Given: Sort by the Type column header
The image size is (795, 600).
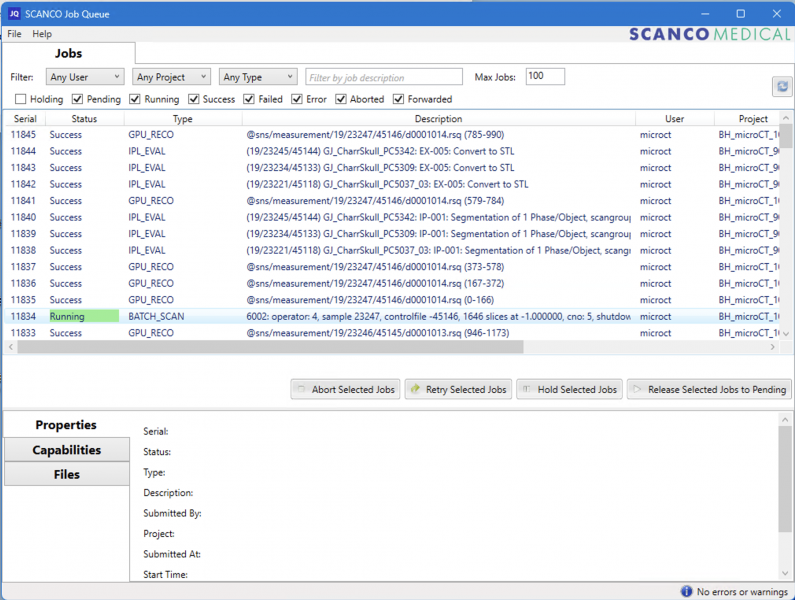Looking at the screenshot, I should pyautogui.click(x=183, y=119).
